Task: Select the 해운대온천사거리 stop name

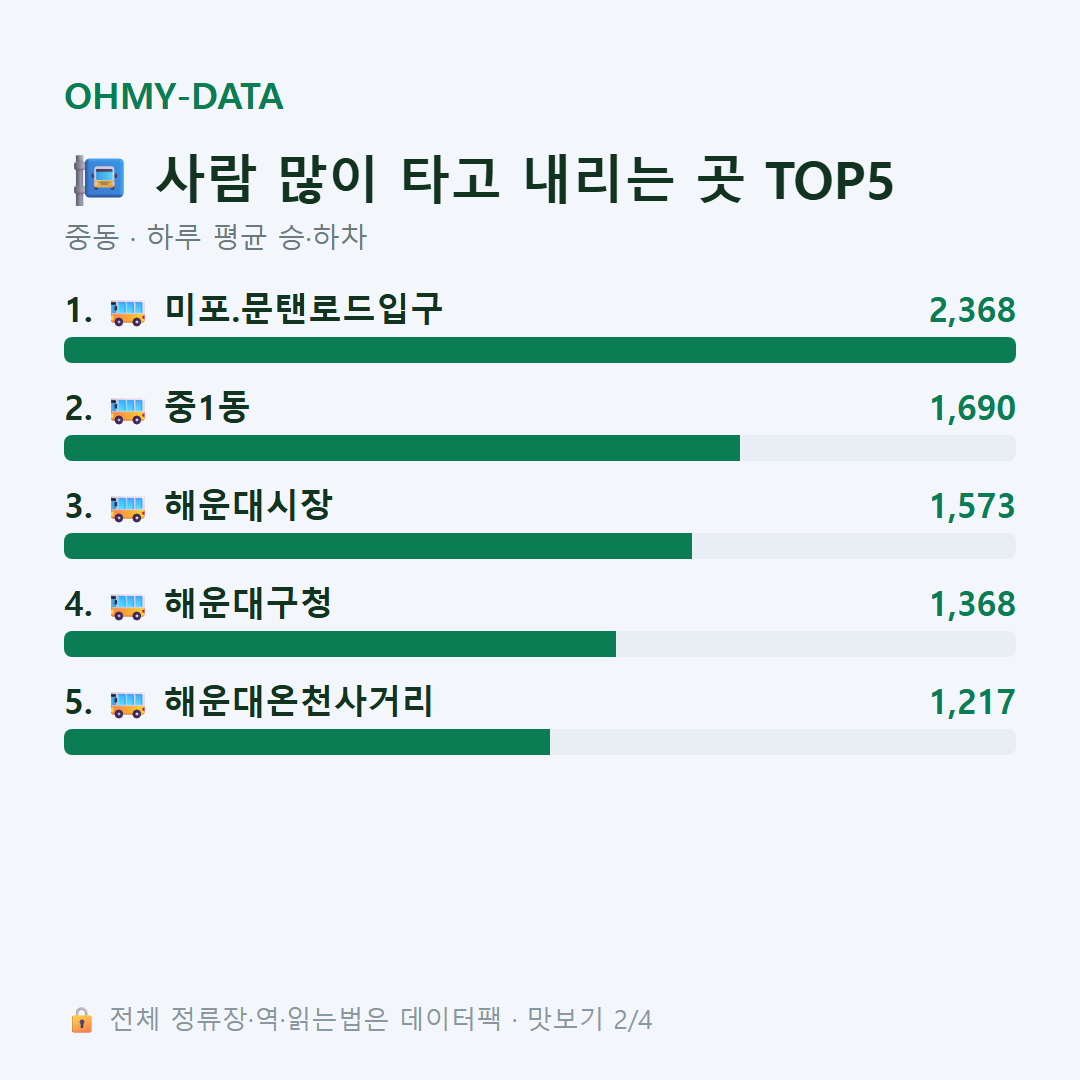Action: 298,701
